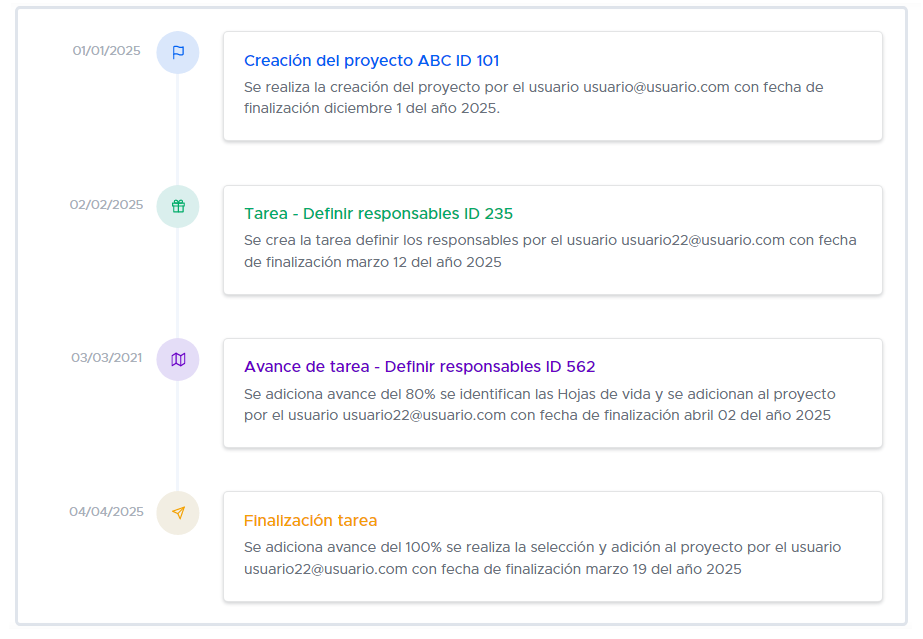Click the paper plane icon for Finalización tarea

[x=178, y=513]
